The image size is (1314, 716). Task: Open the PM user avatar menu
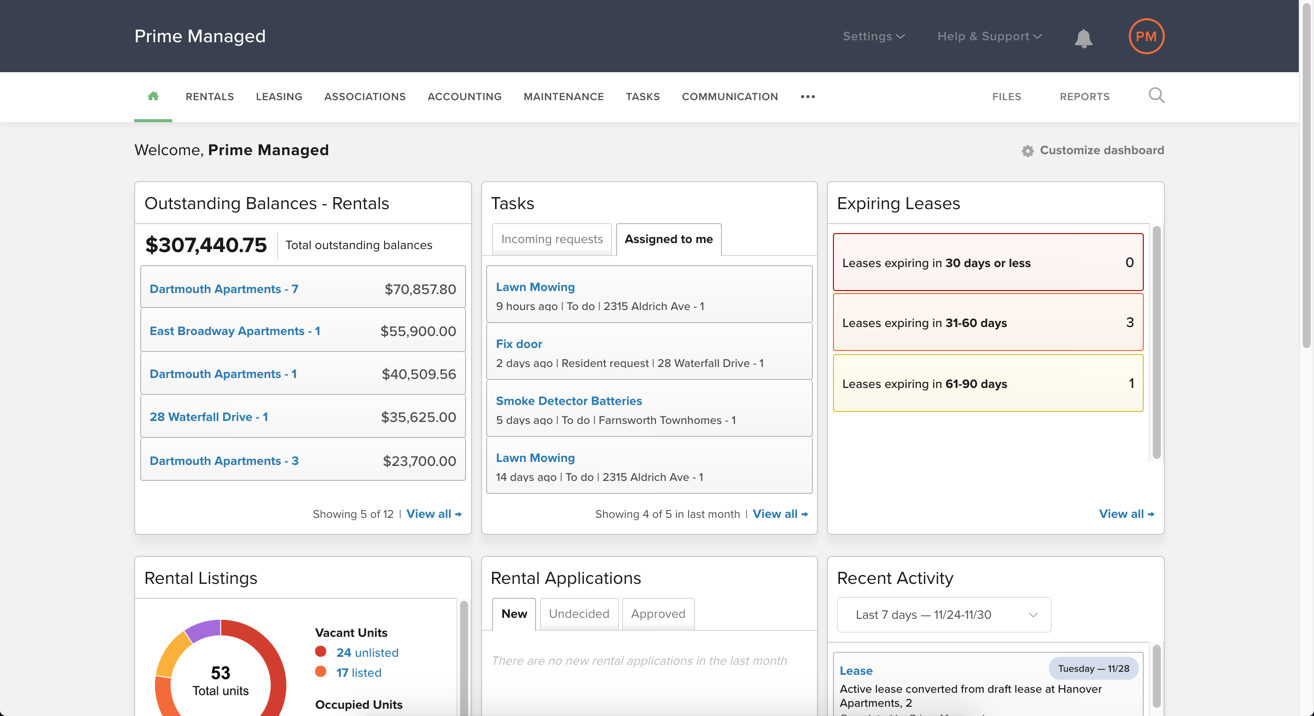point(1146,36)
